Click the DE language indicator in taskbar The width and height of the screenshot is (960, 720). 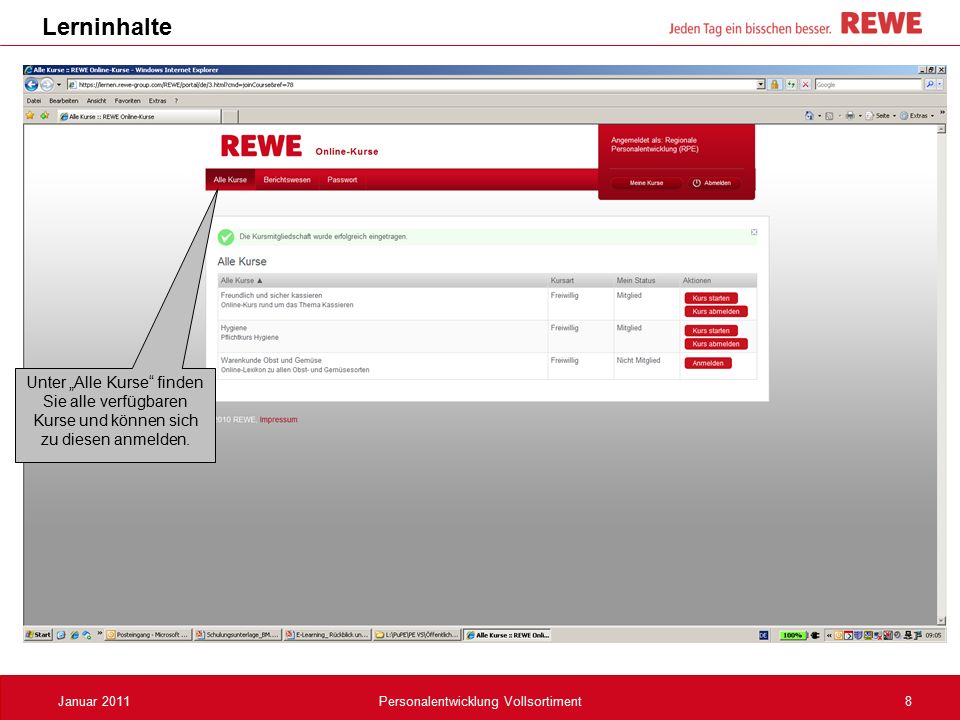pos(763,636)
